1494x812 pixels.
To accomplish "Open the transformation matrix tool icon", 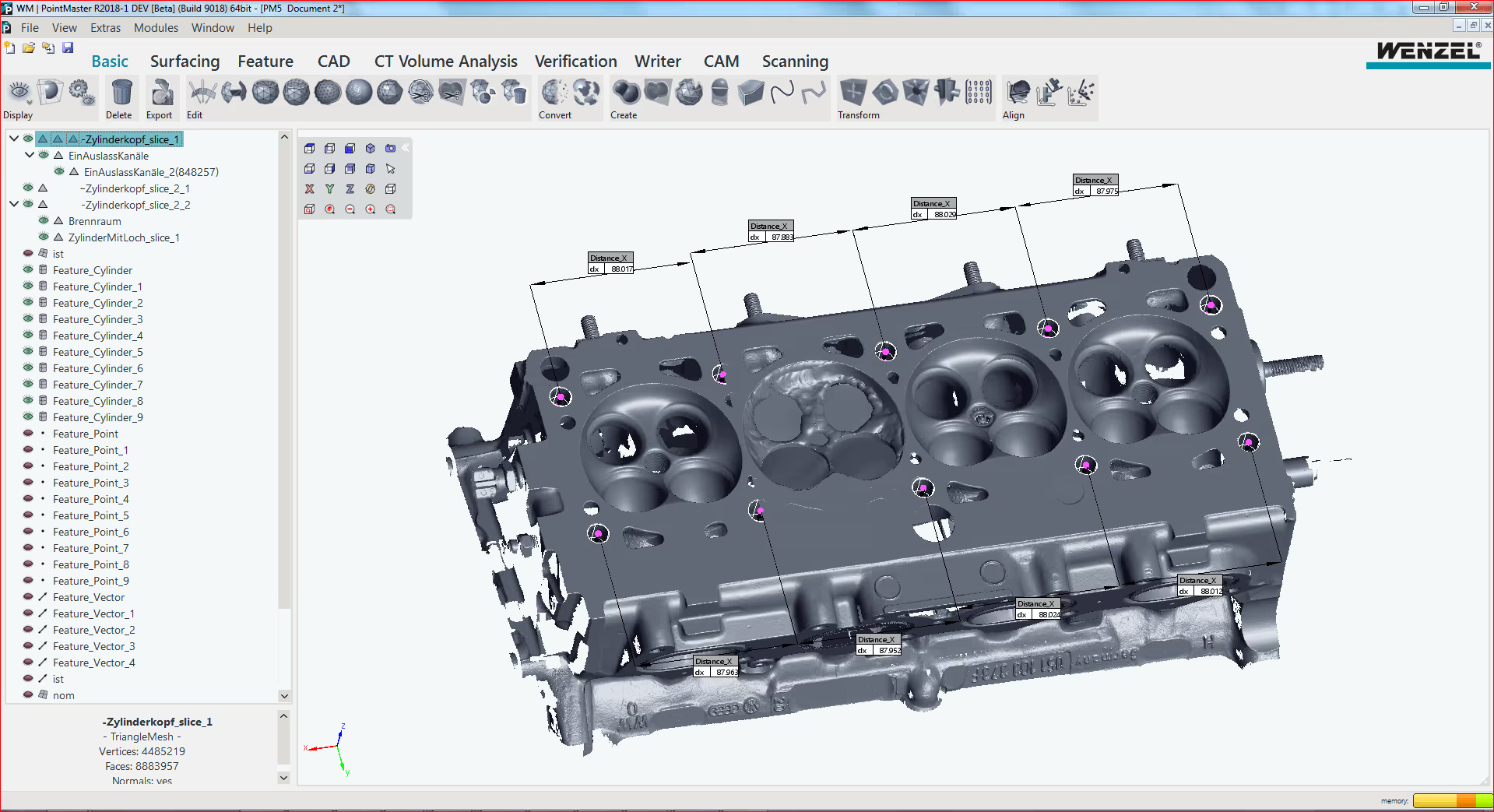I will 978,92.
